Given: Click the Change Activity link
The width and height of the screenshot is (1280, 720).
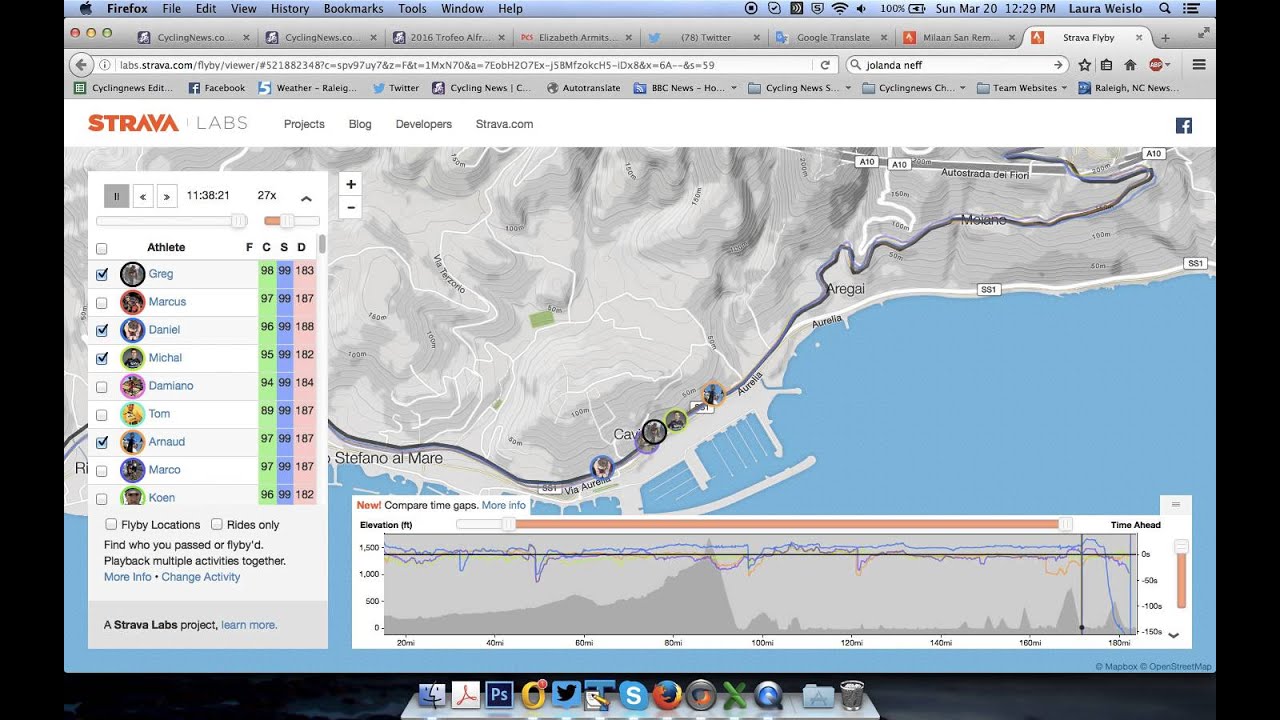Looking at the screenshot, I should [201, 577].
